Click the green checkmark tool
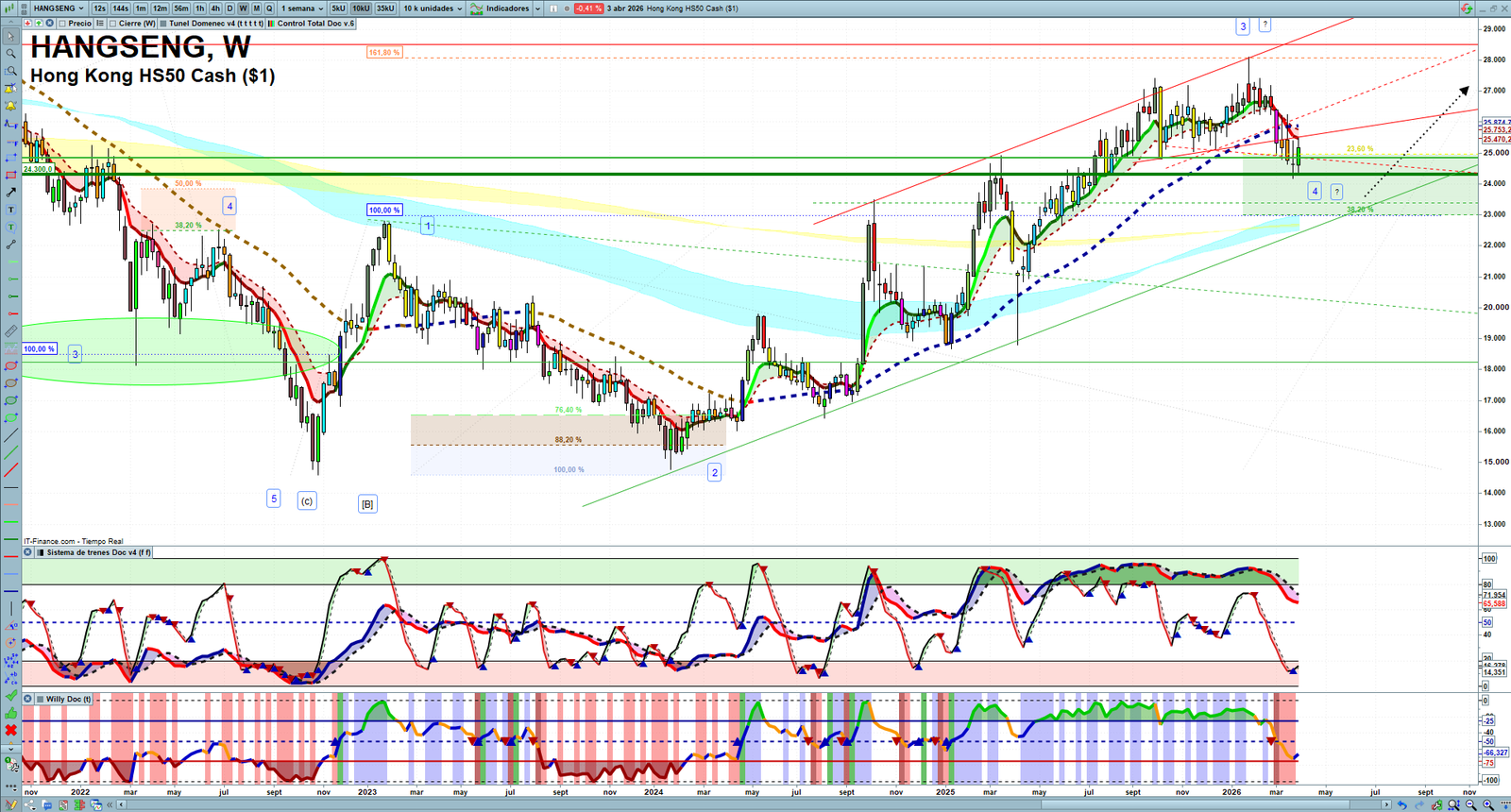The height and width of the screenshot is (812, 1511). point(10,696)
